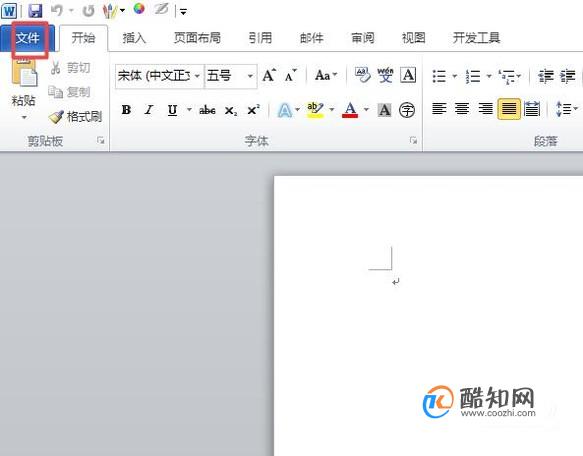This screenshot has height=456, width=583.
Task: Click the Clear Formatting eraser icon
Action: pos(363,75)
